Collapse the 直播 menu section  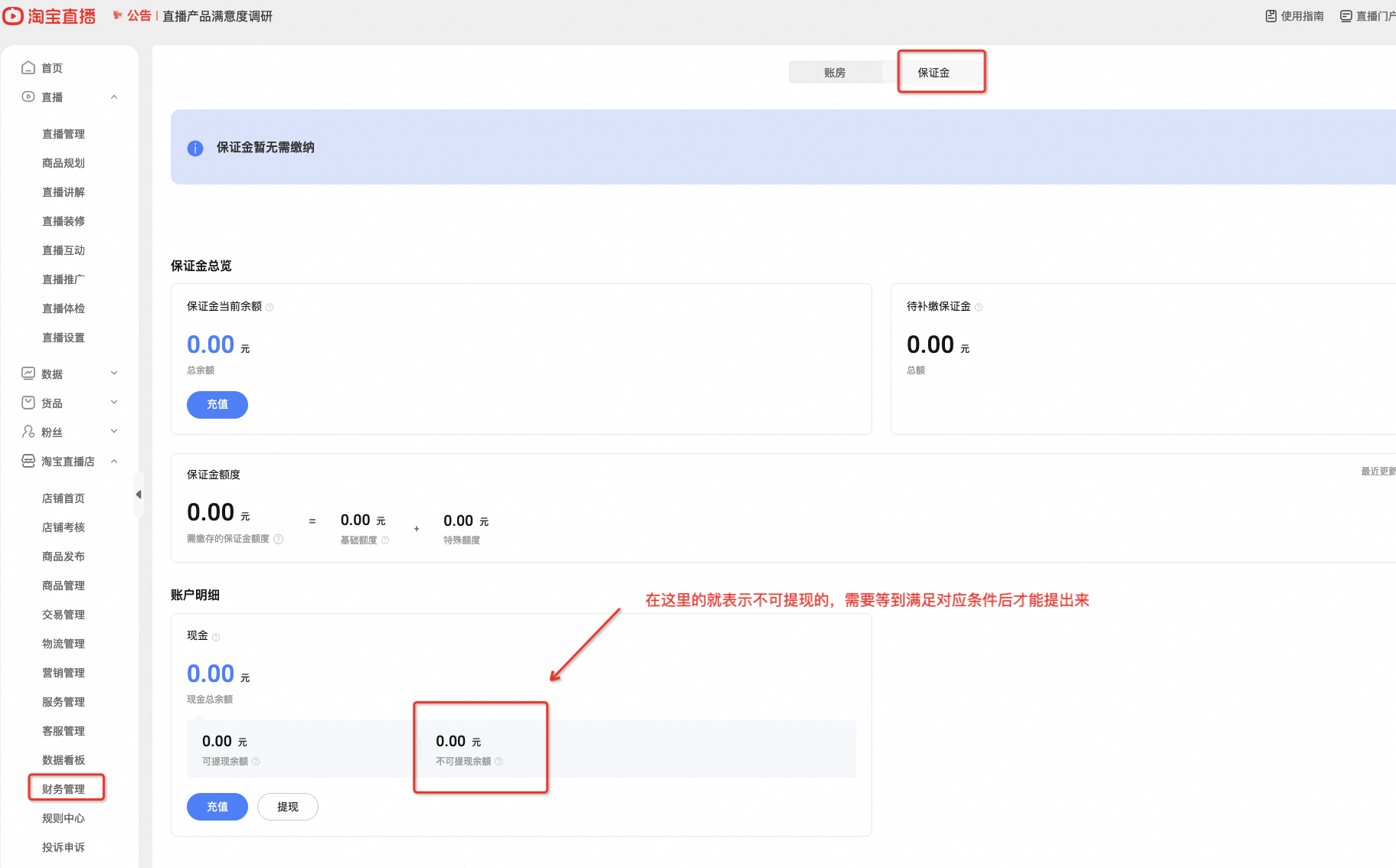(114, 96)
